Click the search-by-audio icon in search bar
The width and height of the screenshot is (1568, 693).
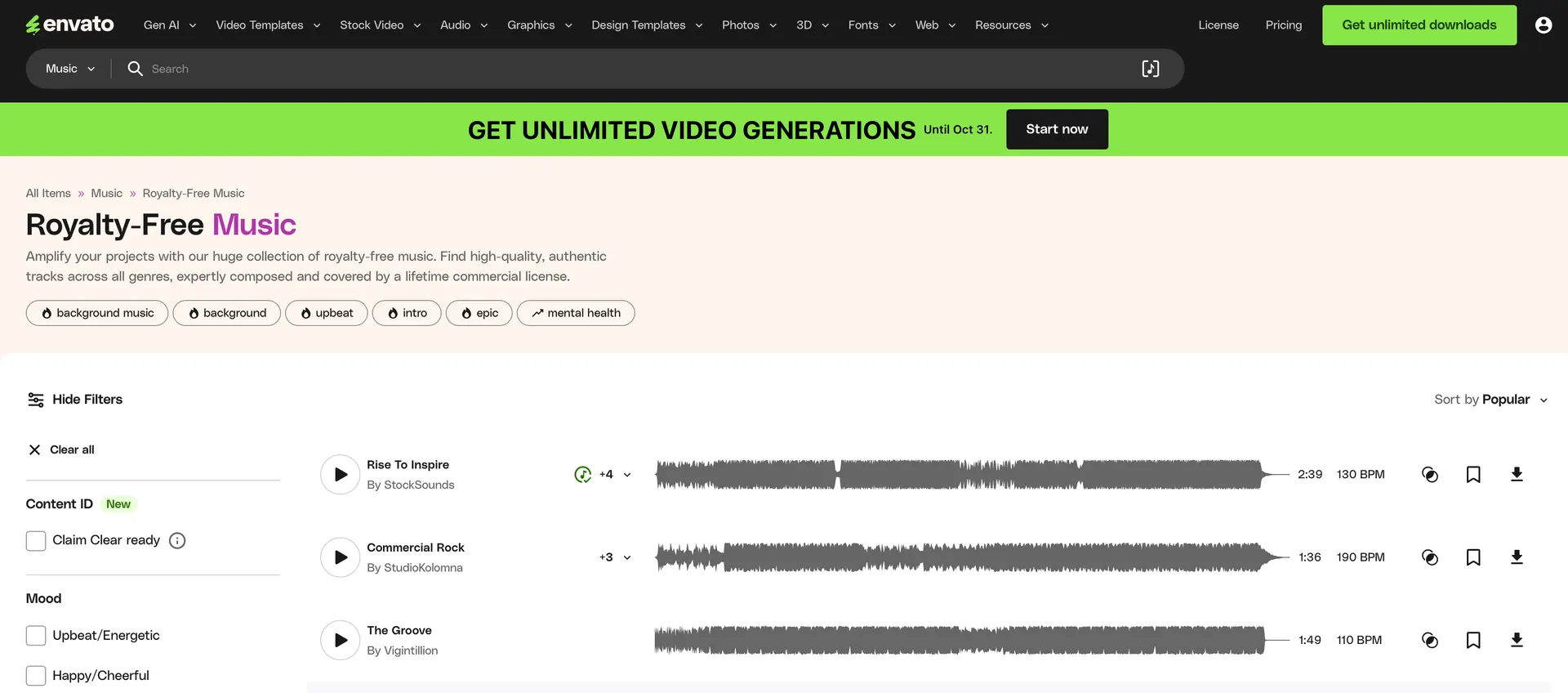coord(1150,69)
